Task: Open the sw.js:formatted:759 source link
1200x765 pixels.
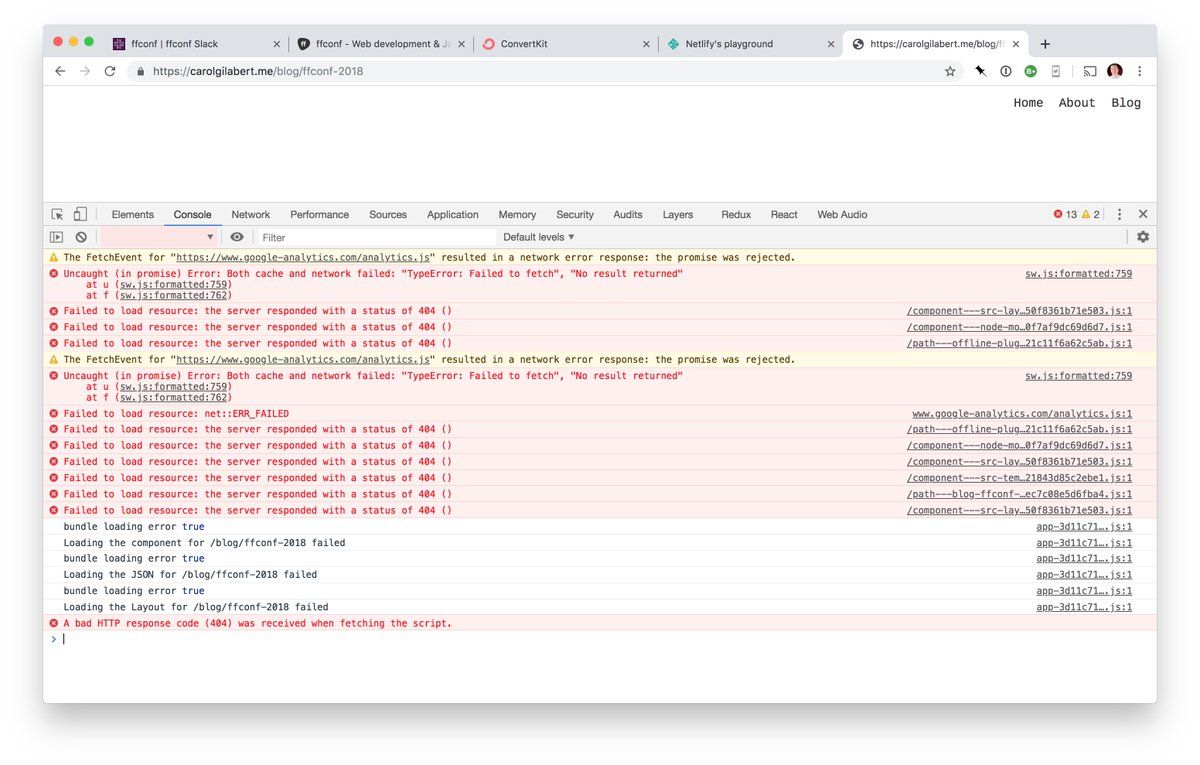Action: click(1078, 273)
